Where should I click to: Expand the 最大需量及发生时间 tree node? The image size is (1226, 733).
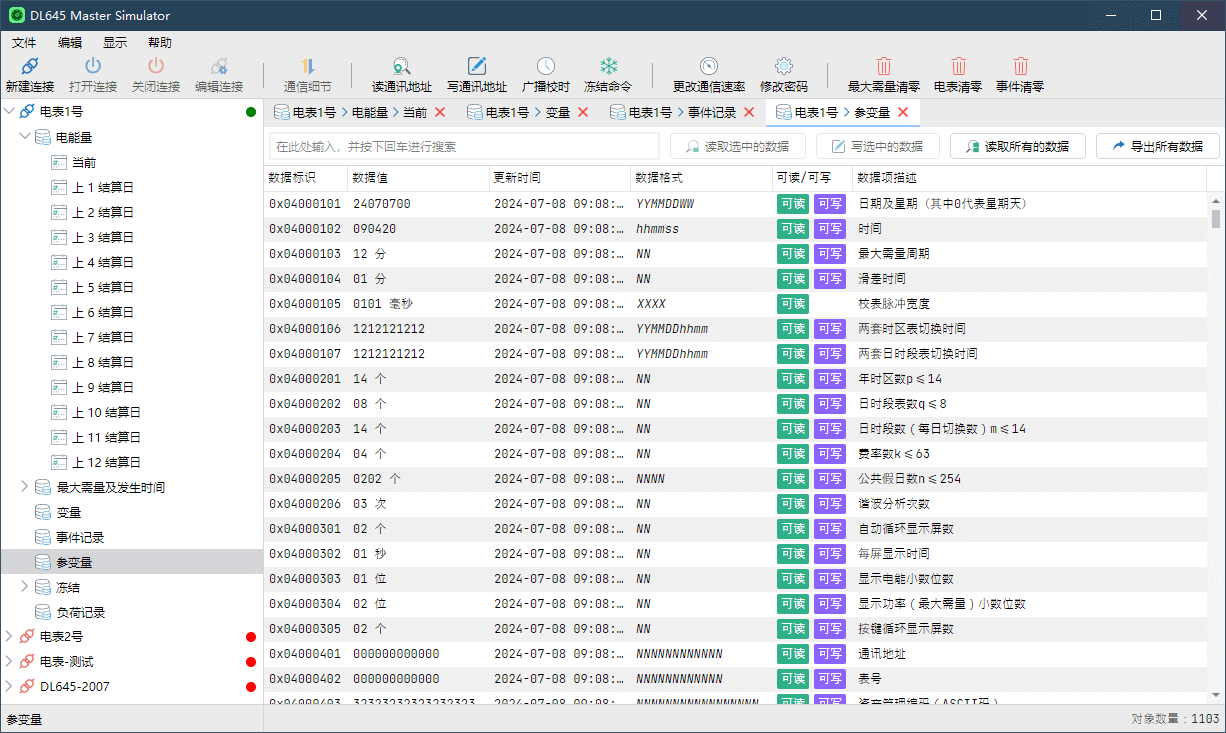[x=25, y=487]
